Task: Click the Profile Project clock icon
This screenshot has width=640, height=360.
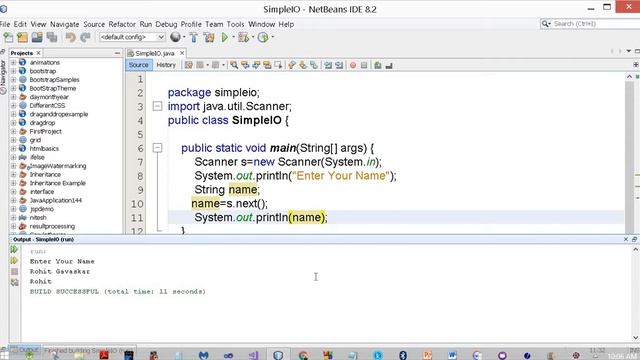Action: pos(263,38)
